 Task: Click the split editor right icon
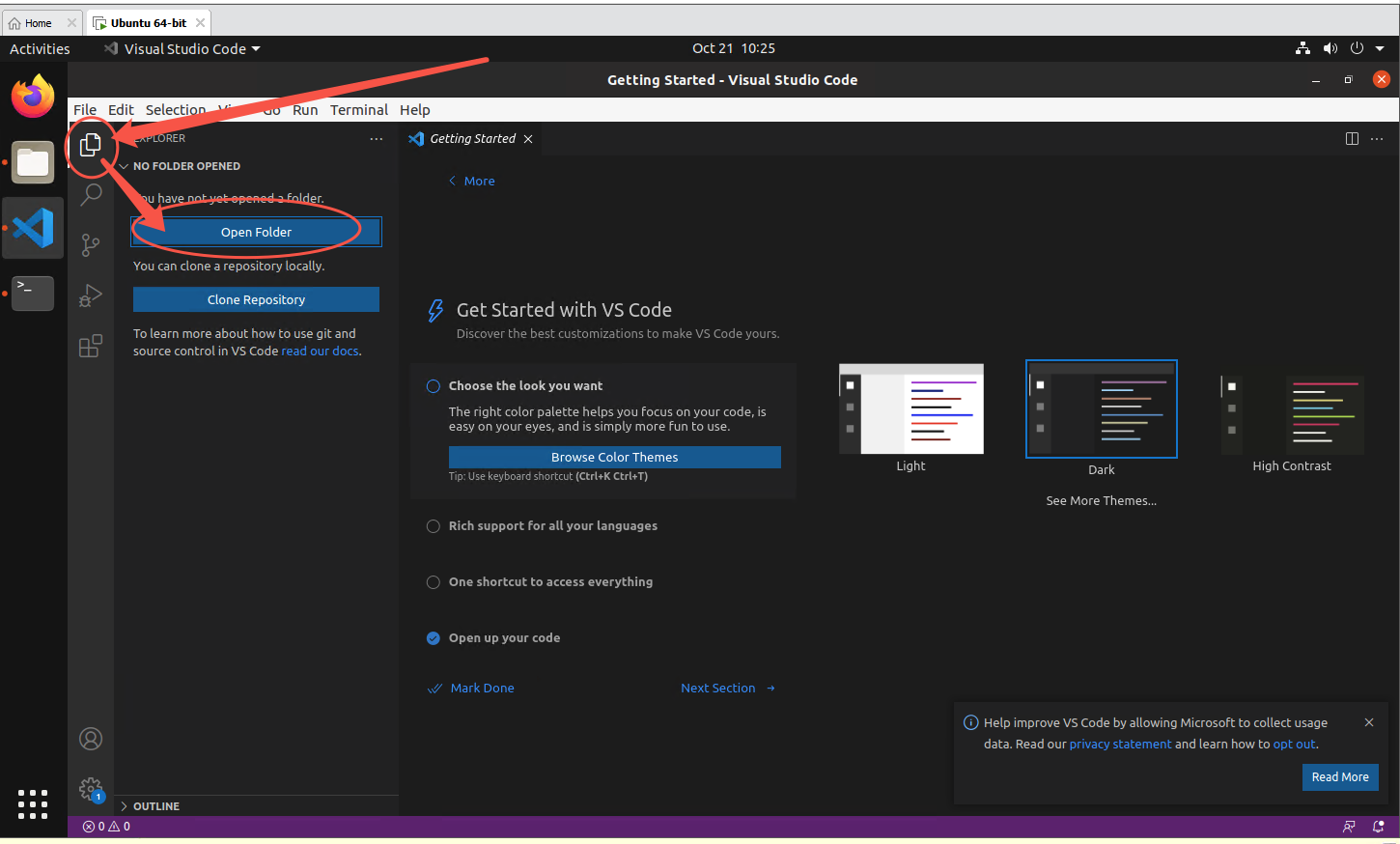(1352, 139)
